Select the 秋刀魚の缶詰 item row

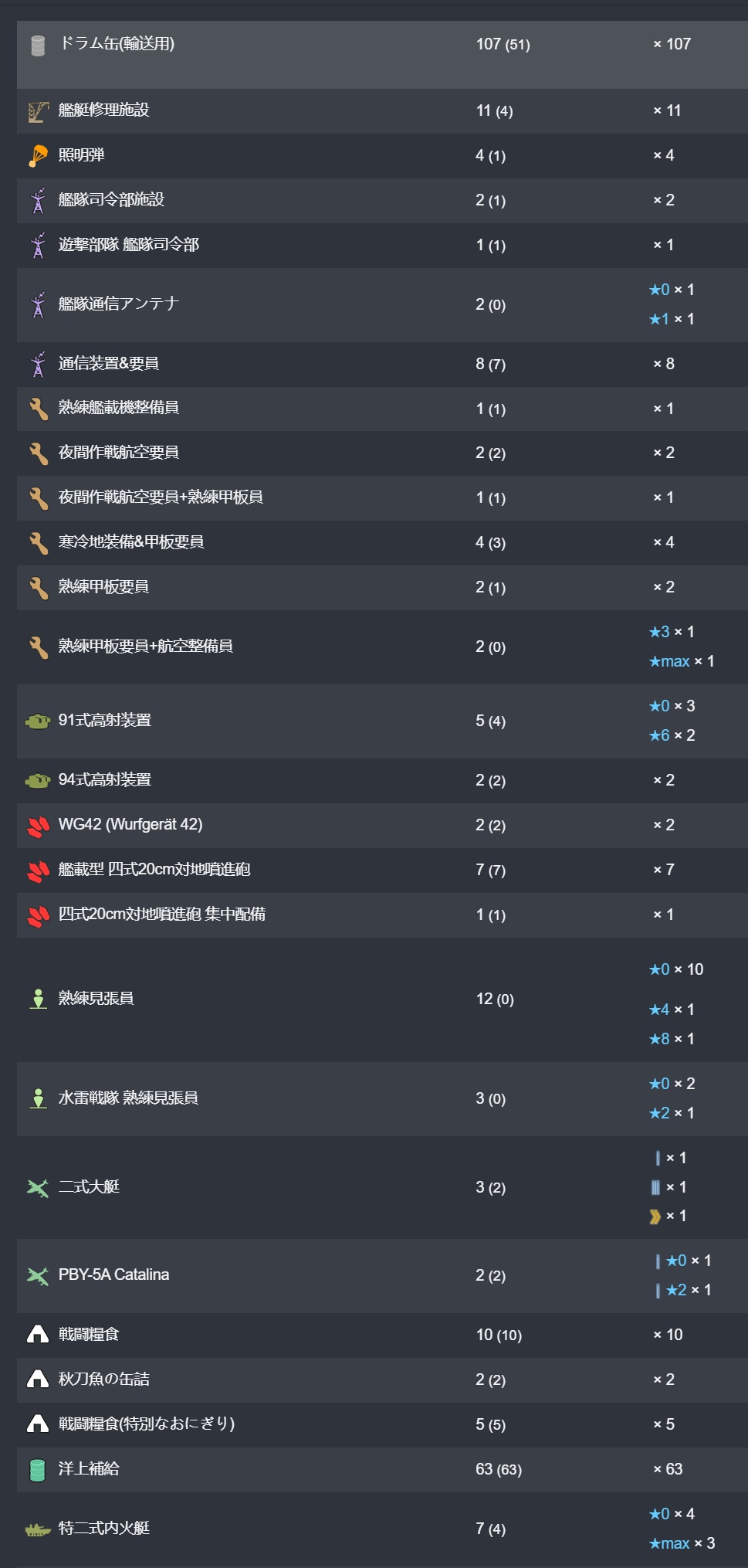click(104, 1380)
